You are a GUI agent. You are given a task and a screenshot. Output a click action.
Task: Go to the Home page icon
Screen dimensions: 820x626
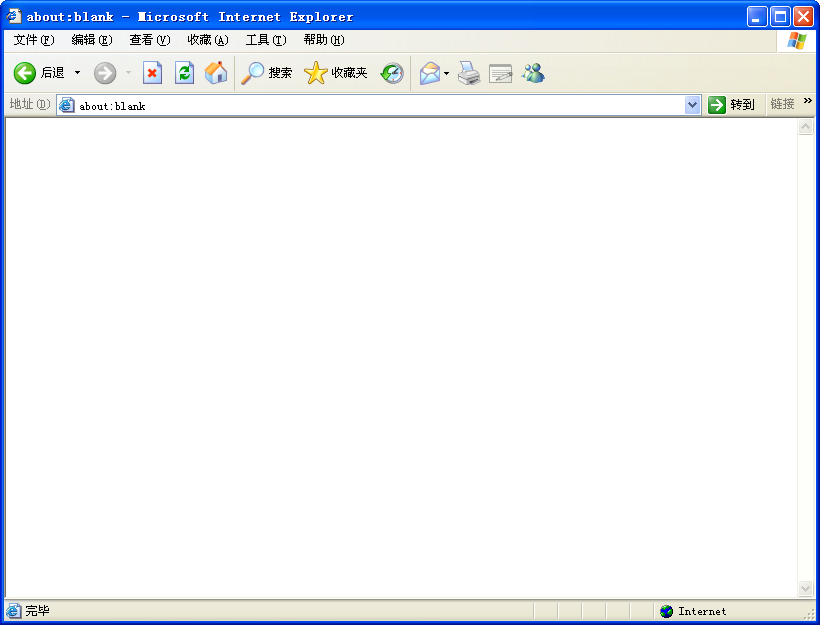click(216, 73)
